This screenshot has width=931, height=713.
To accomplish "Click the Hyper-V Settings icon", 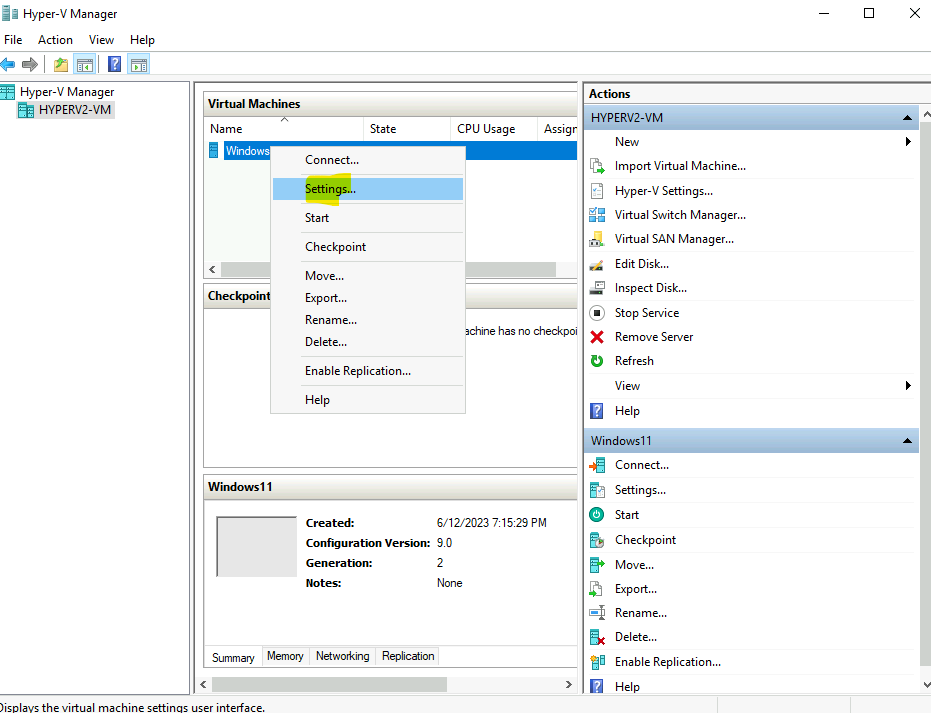I will click(597, 191).
